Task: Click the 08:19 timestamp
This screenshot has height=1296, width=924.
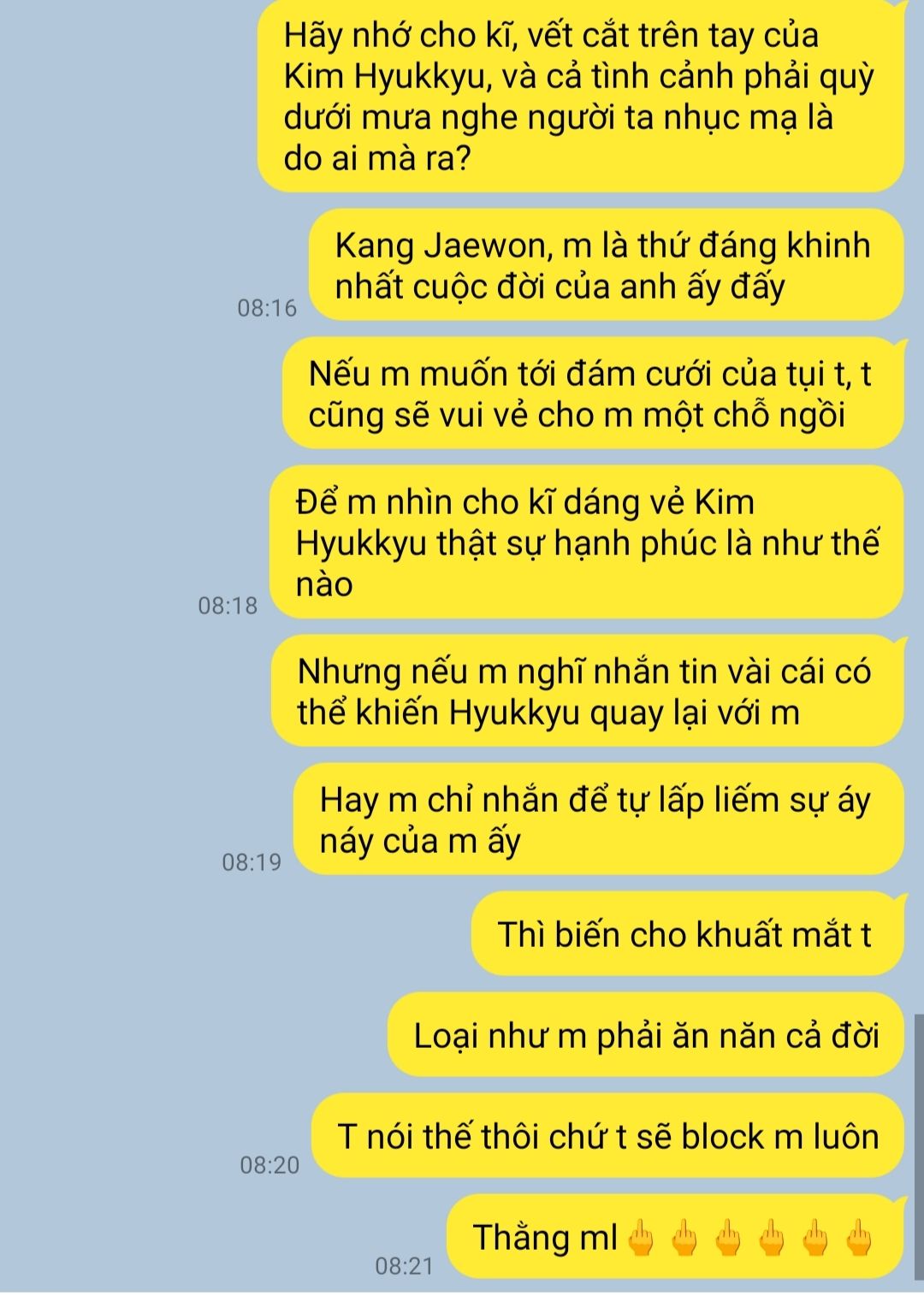Action: [252, 861]
